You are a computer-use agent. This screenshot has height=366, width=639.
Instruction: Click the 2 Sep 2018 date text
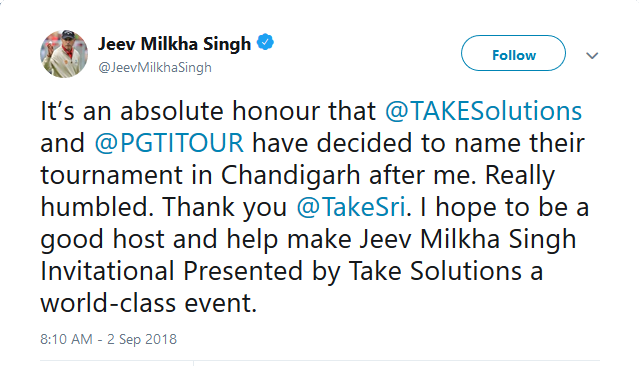pos(142,339)
